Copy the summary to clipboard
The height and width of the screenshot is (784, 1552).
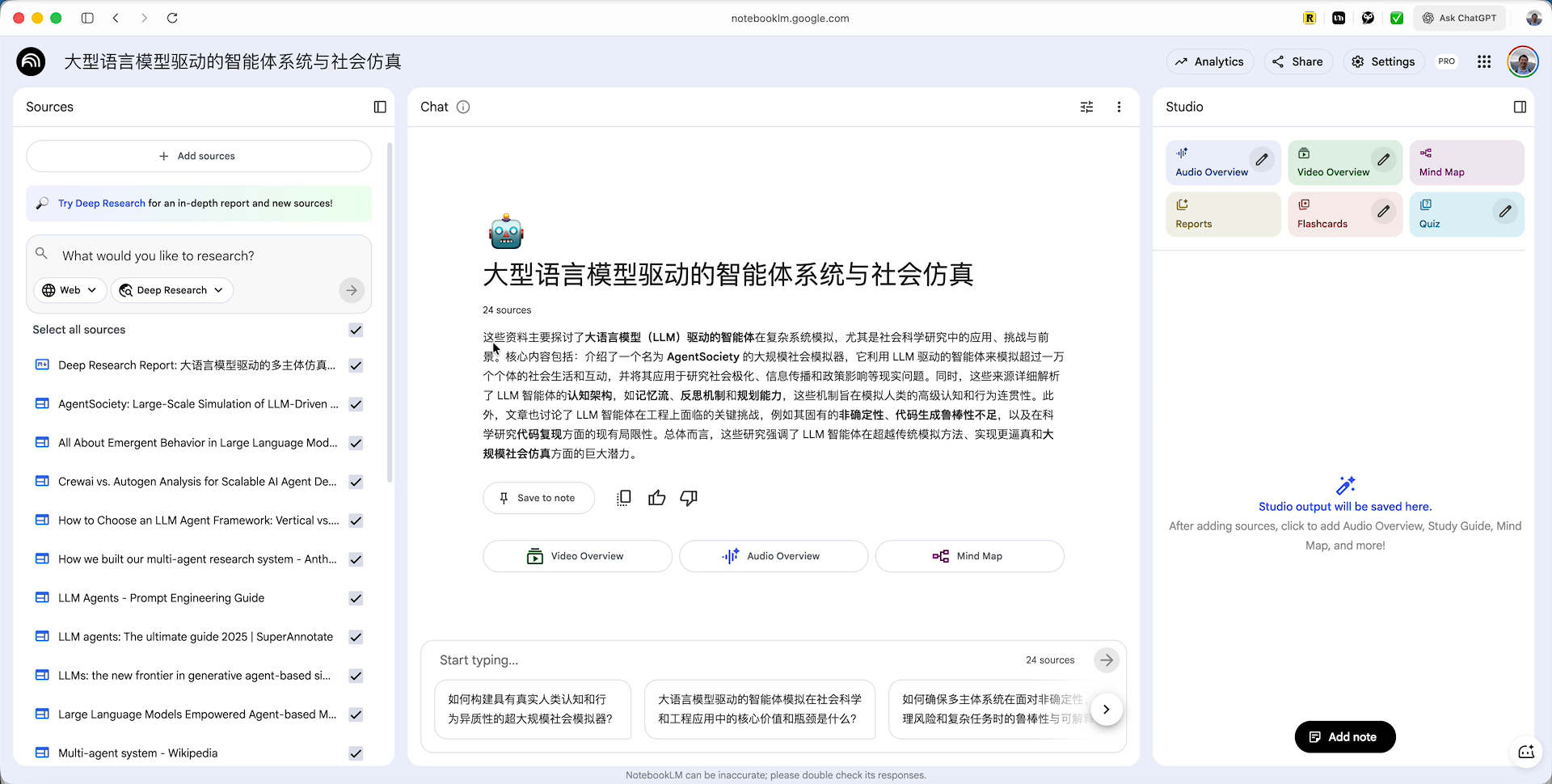pos(623,498)
